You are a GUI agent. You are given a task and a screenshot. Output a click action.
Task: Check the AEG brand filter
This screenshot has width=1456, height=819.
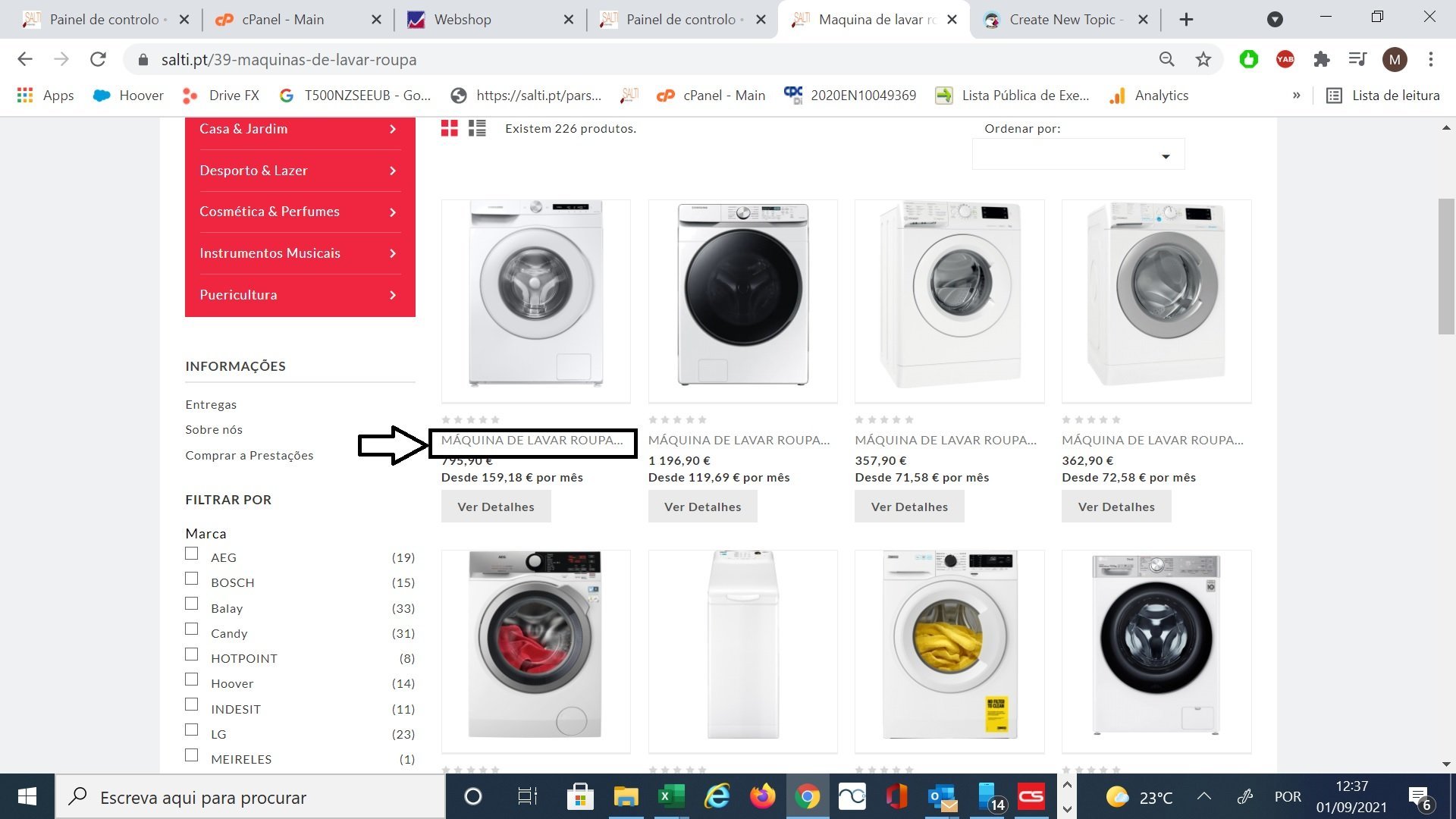tap(192, 554)
